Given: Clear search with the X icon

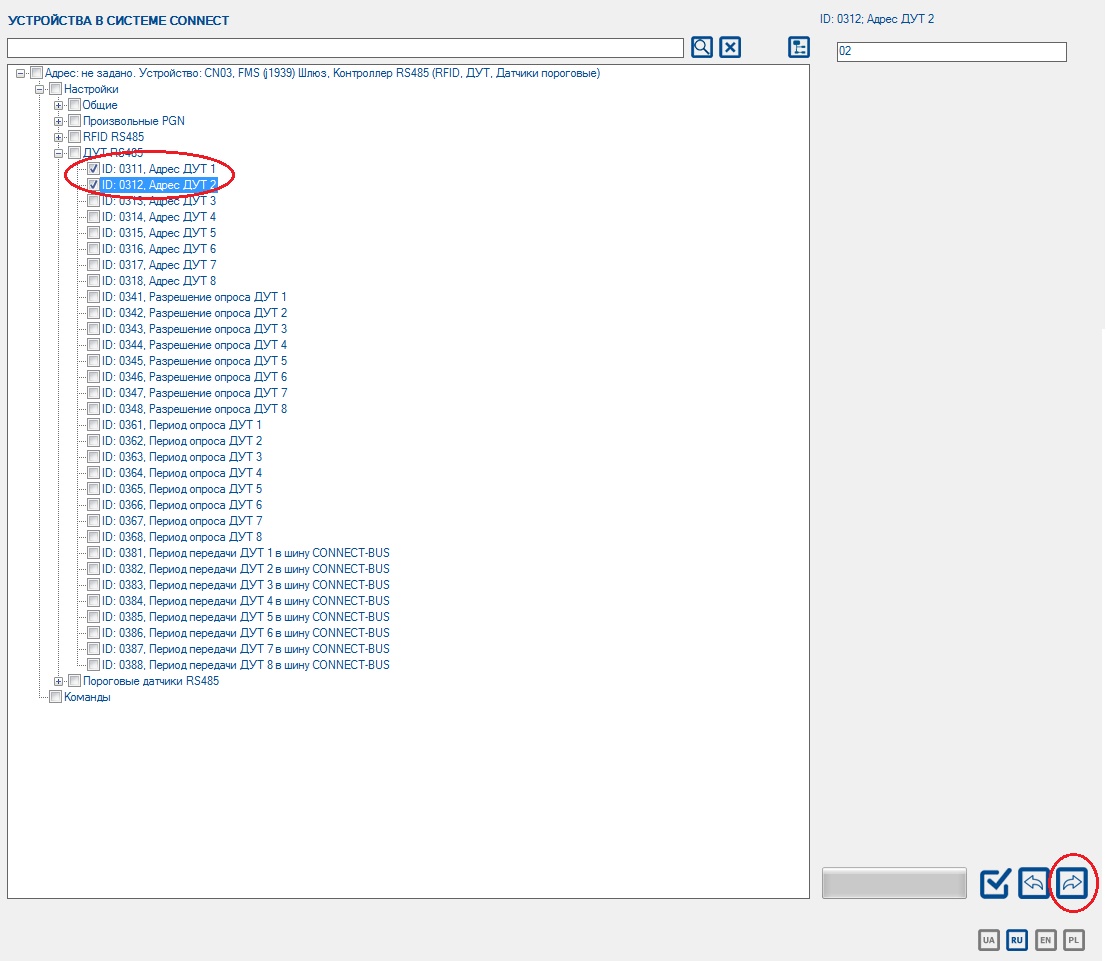Looking at the screenshot, I should [x=730, y=47].
